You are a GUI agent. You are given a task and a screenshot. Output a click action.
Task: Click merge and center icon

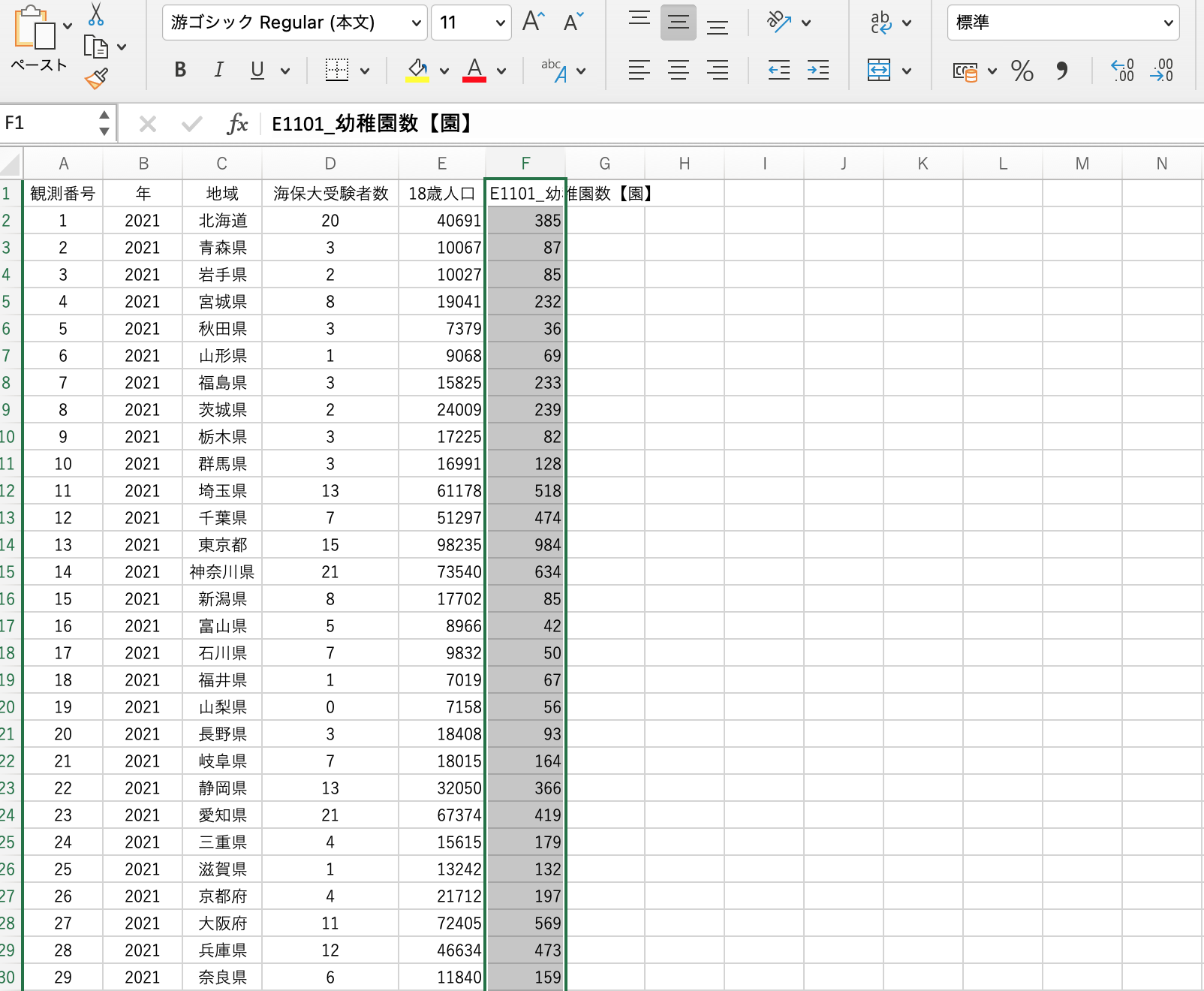[879, 71]
